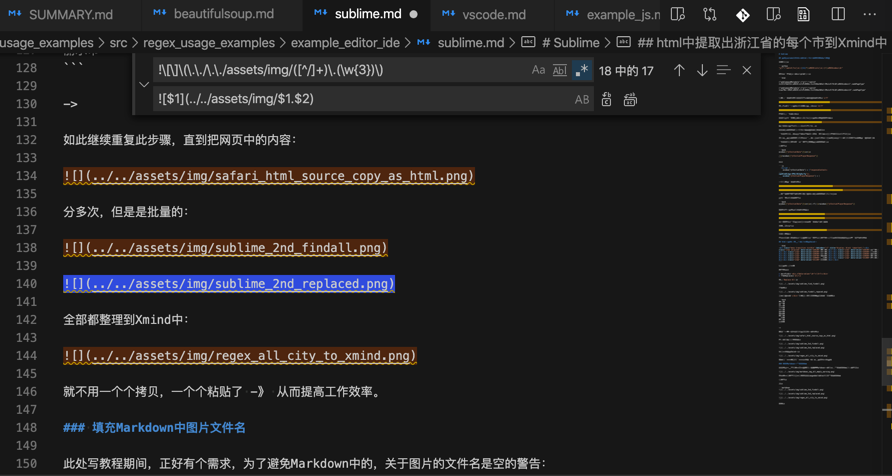
Task: Open preview icon beside the example_js tab
Action: coord(677,14)
